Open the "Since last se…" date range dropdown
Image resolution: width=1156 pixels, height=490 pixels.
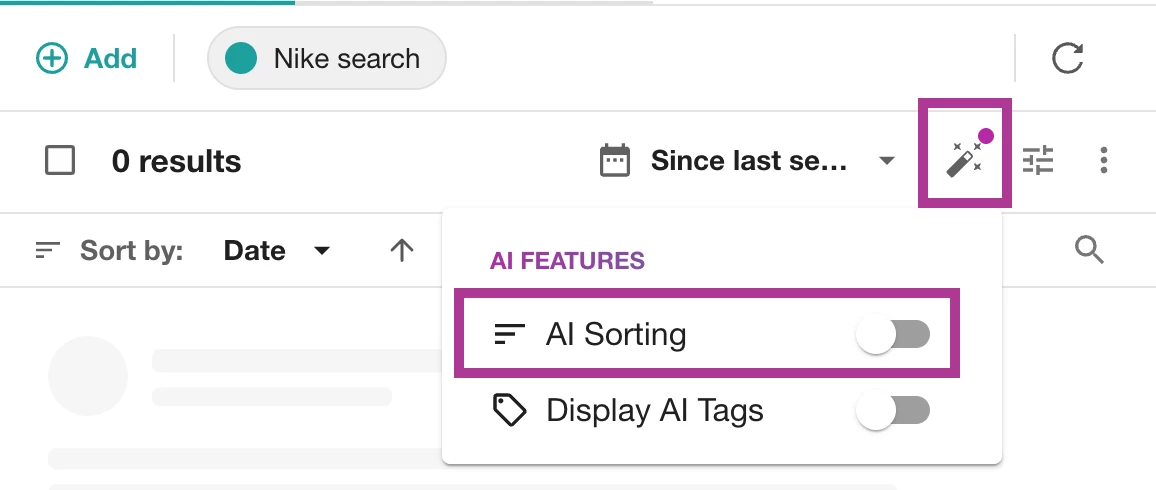pos(749,161)
